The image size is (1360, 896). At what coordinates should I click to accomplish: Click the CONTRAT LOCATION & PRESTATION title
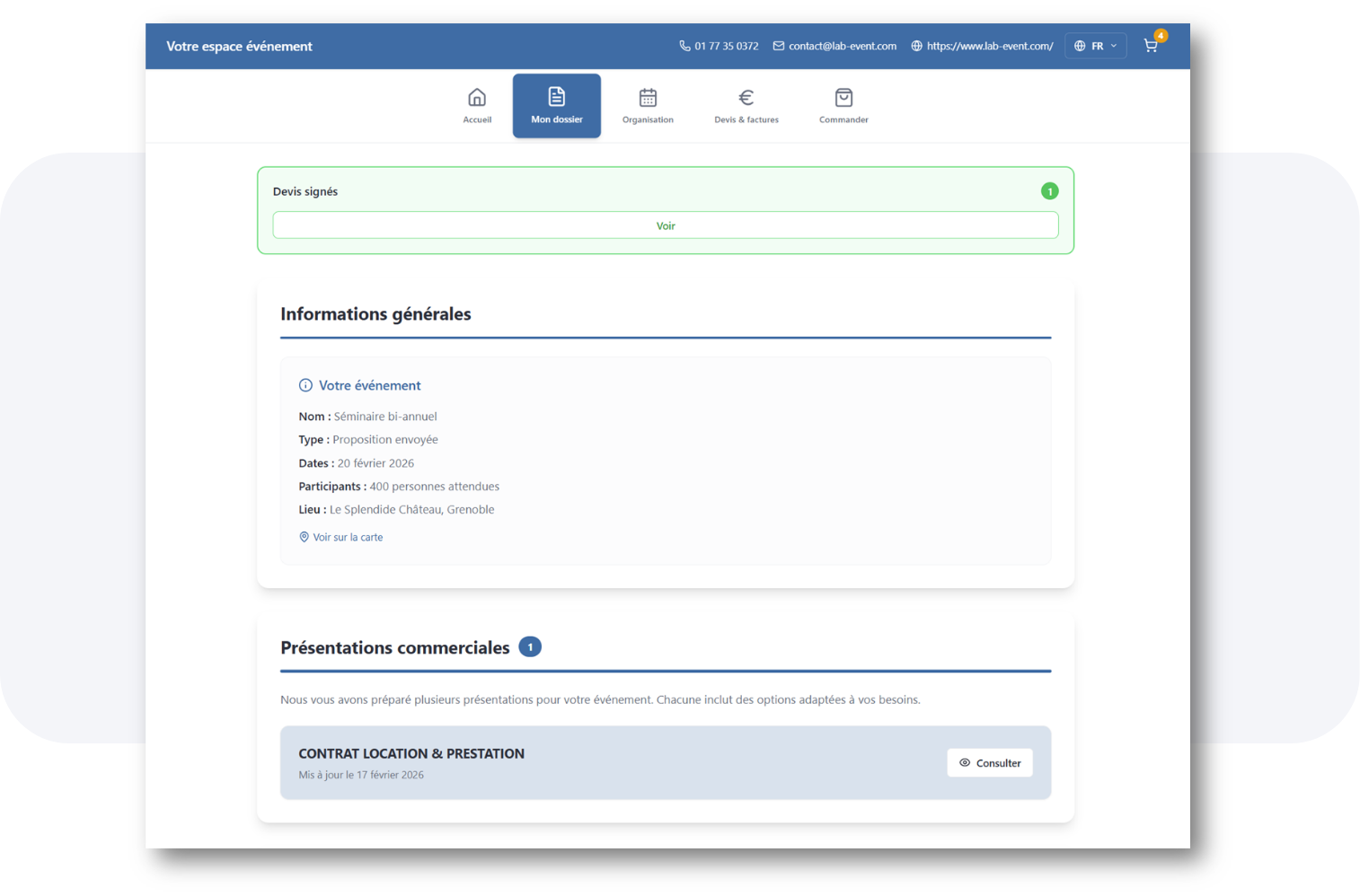pyautogui.click(x=411, y=753)
